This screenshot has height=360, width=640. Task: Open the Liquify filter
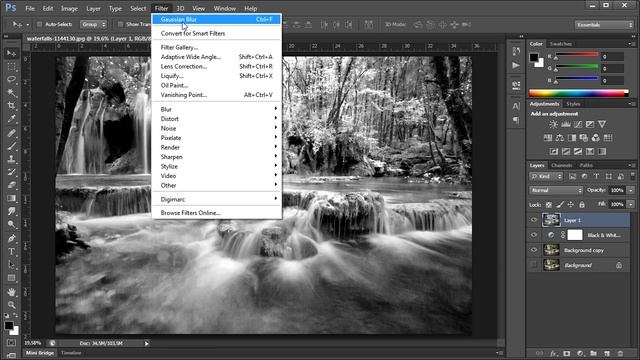click(217, 76)
